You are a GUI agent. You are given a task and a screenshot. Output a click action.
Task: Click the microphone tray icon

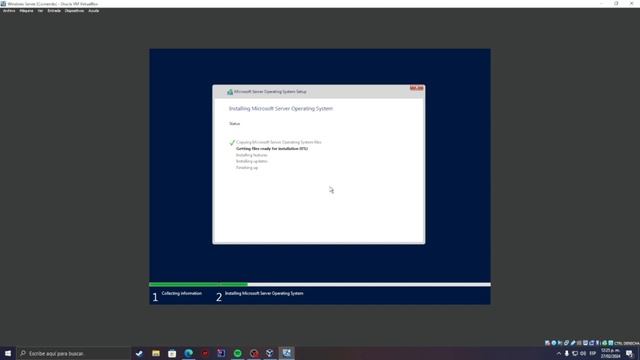pyautogui.click(x=567, y=353)
